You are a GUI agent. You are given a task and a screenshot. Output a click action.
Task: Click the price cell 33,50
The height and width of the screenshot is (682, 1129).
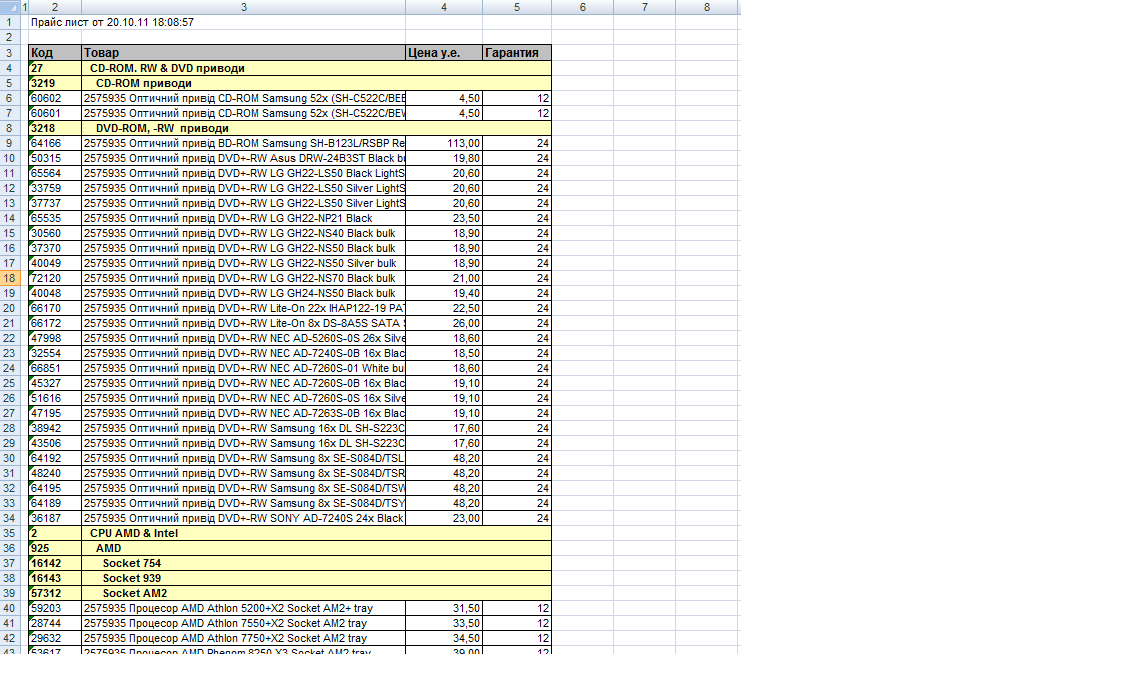[444, 623]
